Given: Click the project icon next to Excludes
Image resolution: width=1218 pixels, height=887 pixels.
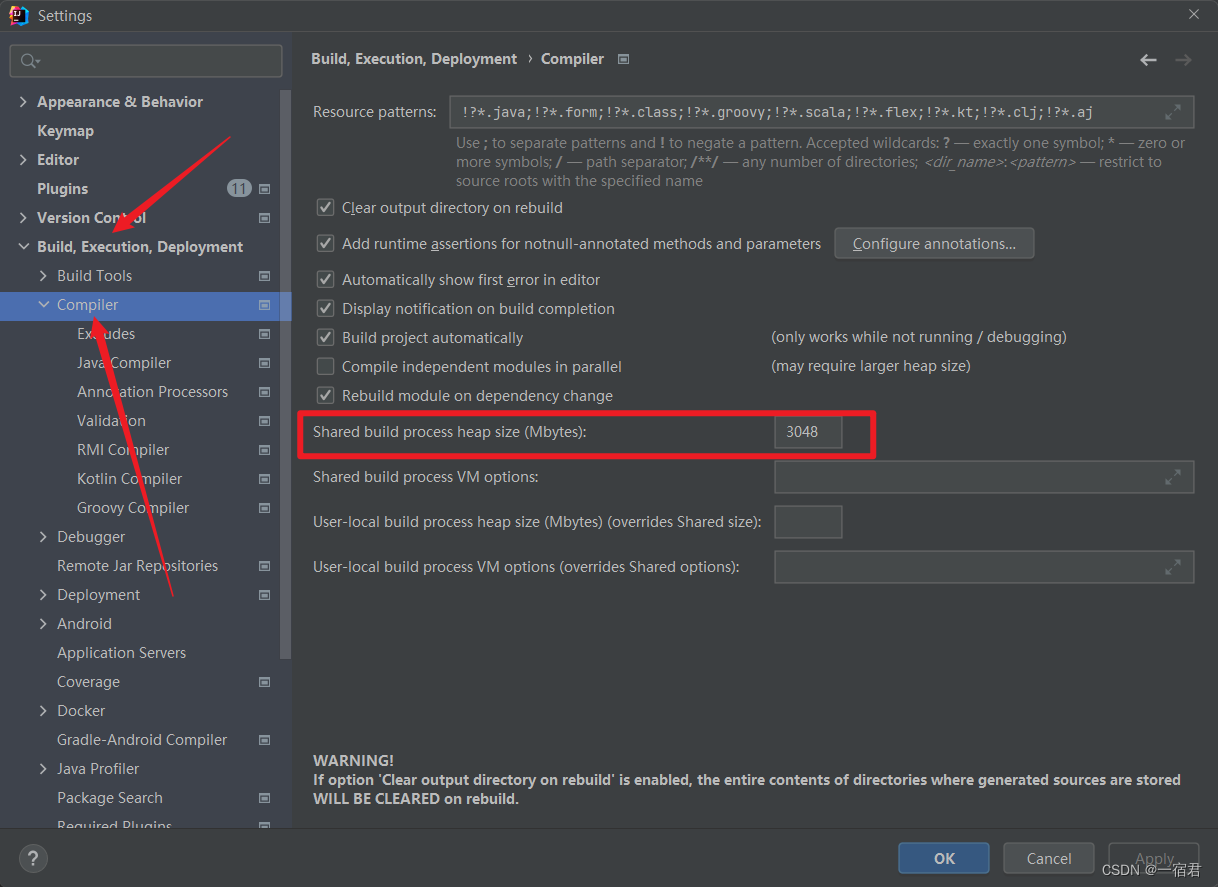Looking at the screenshot, I should point(264,334).
